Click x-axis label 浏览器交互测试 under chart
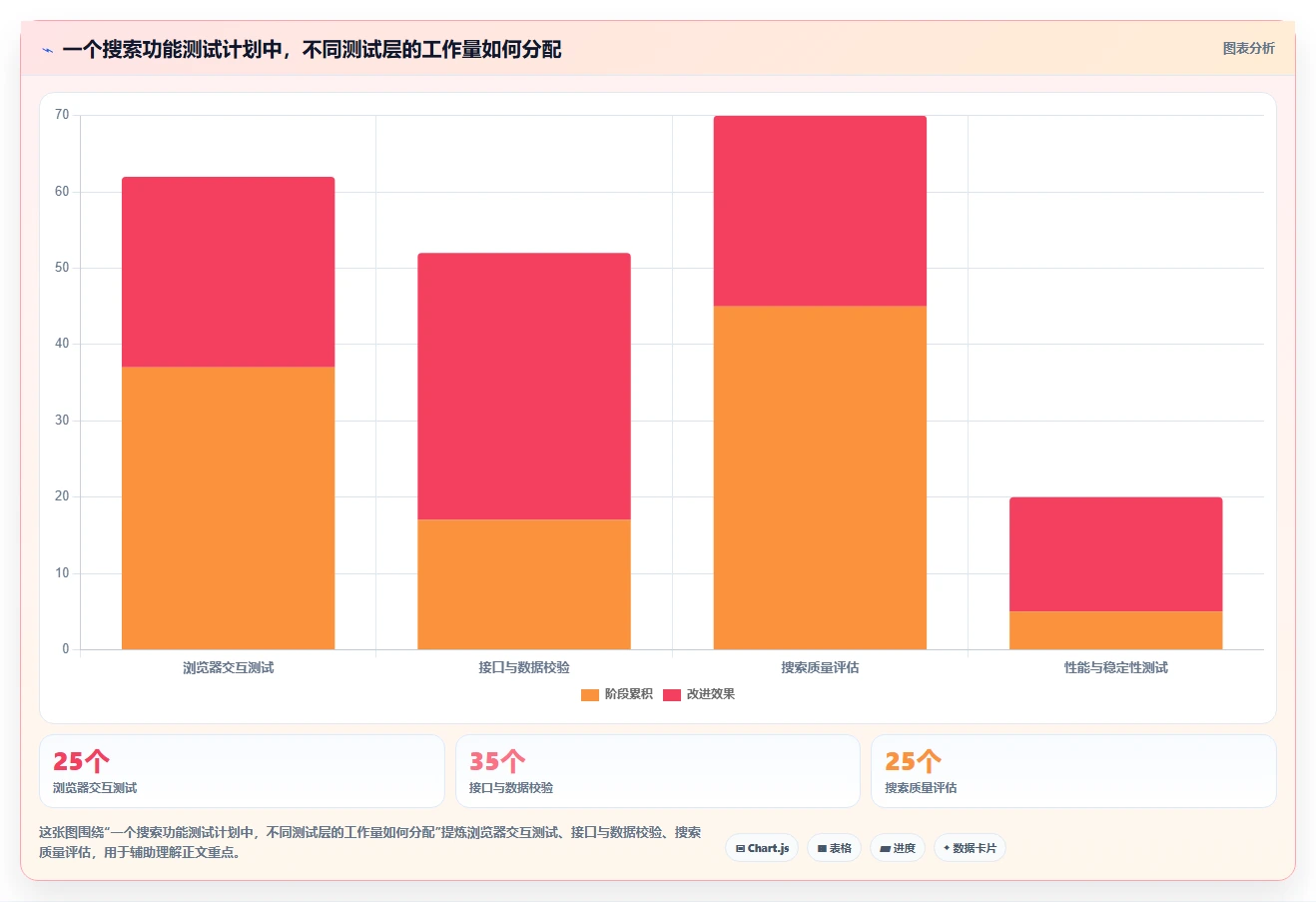 pyautogui.click(x=228, y=667)
